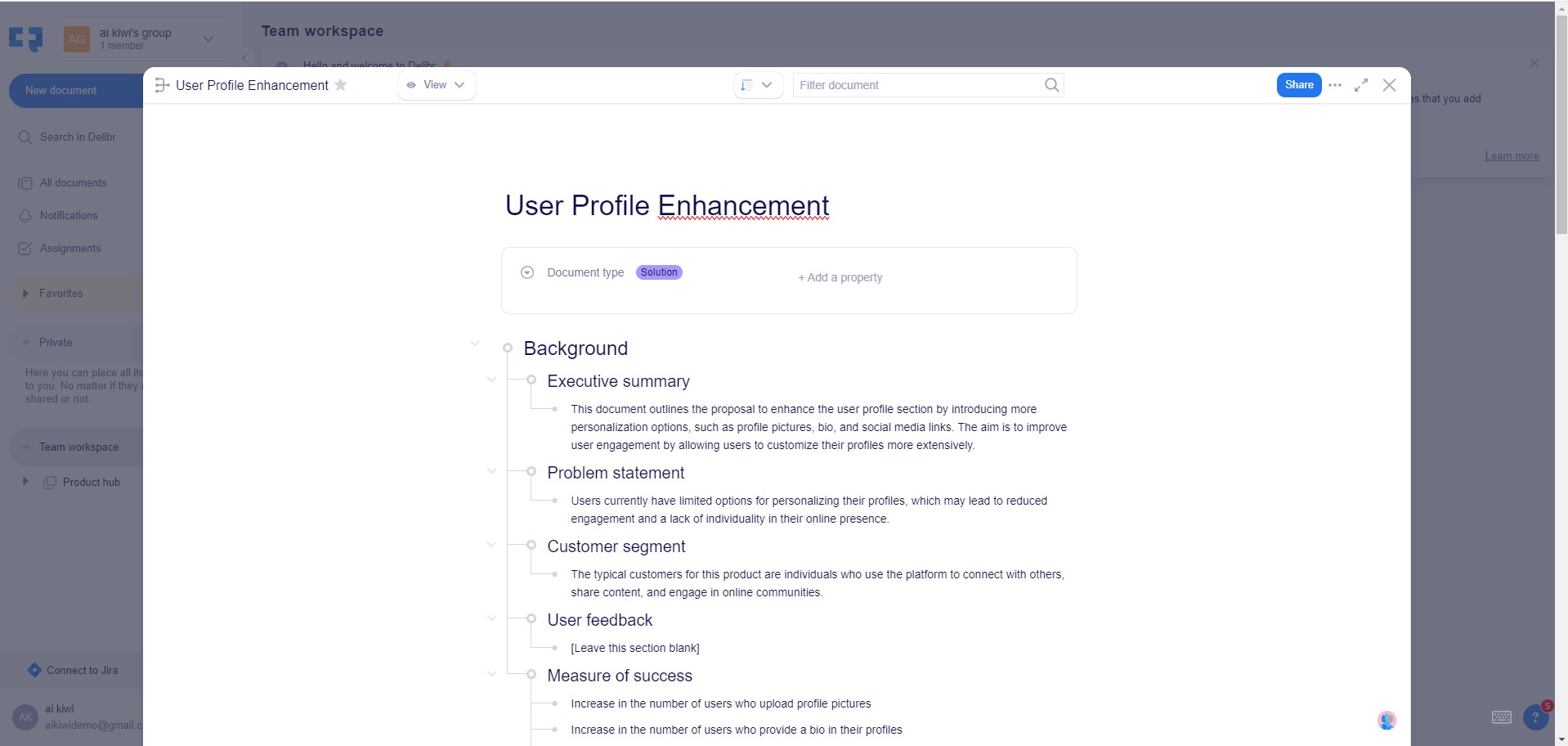
Task: Click the Notifications bell icon
Action: click(25, 216)
